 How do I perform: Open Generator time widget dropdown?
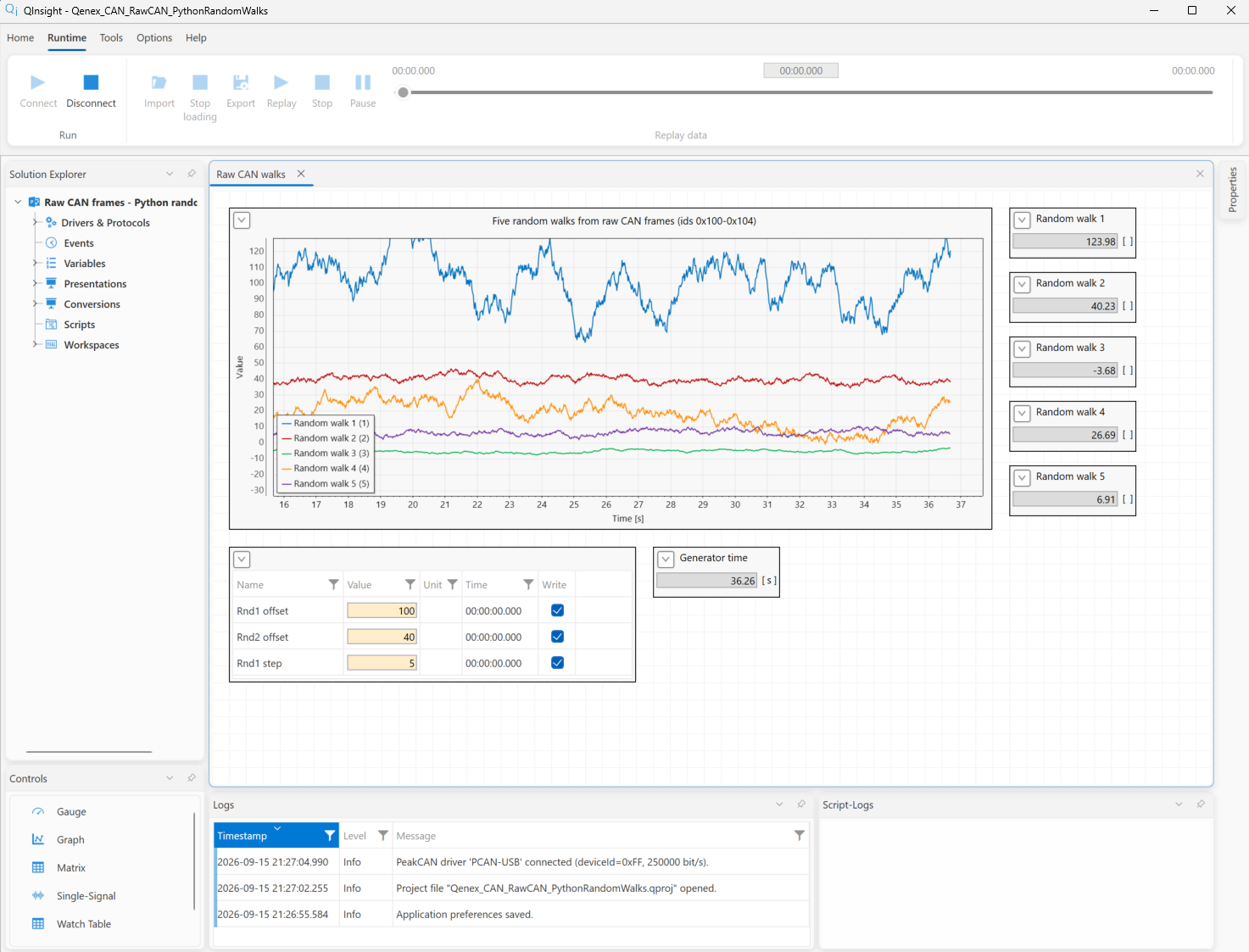(666, 559)
